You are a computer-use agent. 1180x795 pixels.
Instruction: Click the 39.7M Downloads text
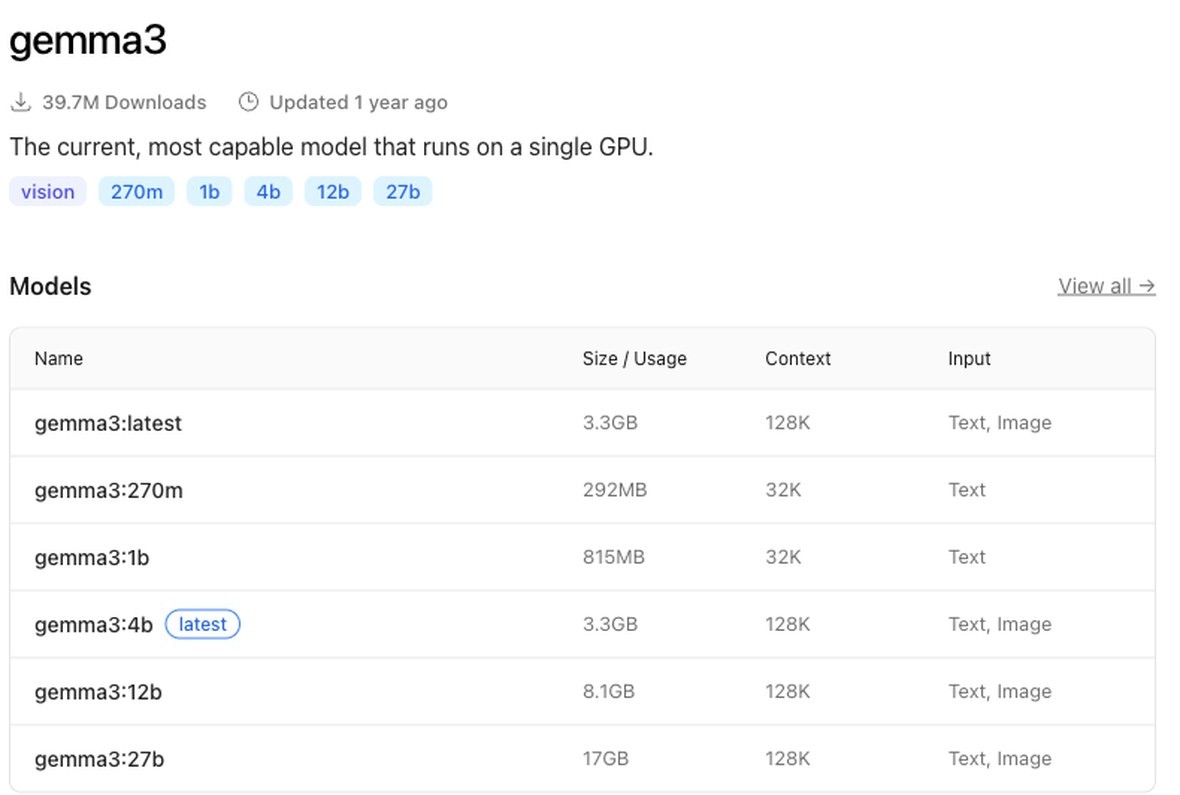pyautogui.click(x=124, y=102)
